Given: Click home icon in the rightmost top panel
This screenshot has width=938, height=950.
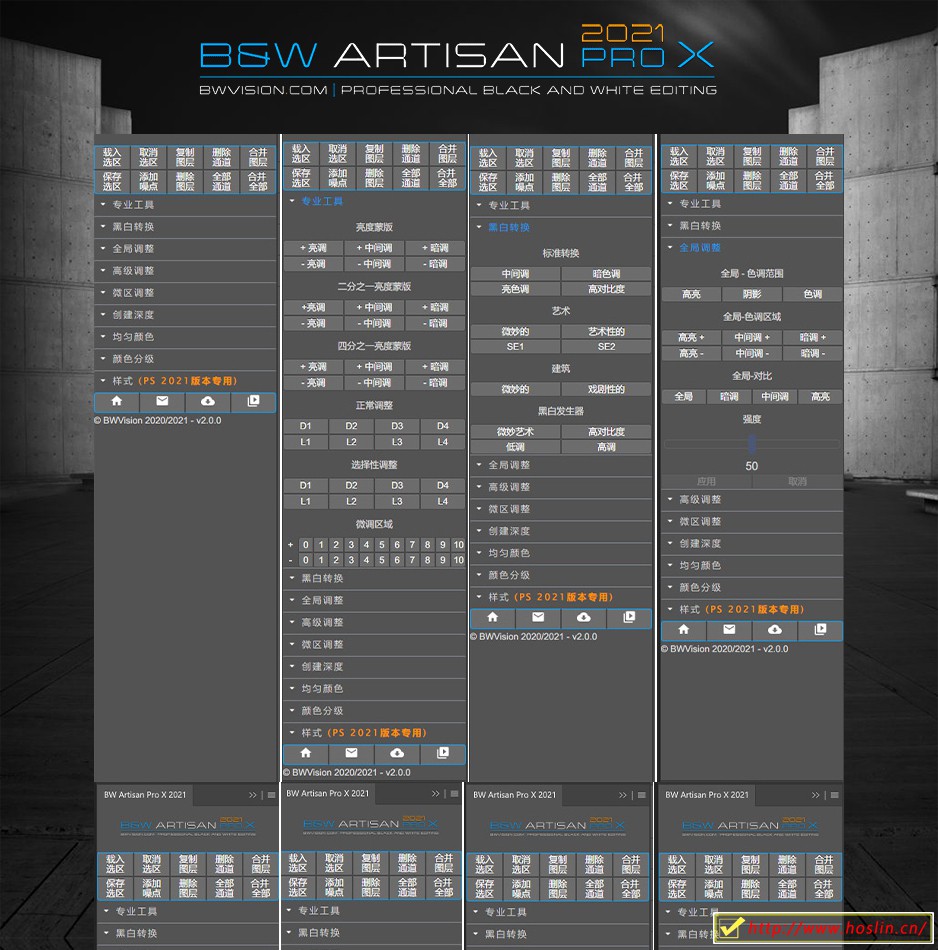Looking at the screenshot, I should [x=684, y=629].
